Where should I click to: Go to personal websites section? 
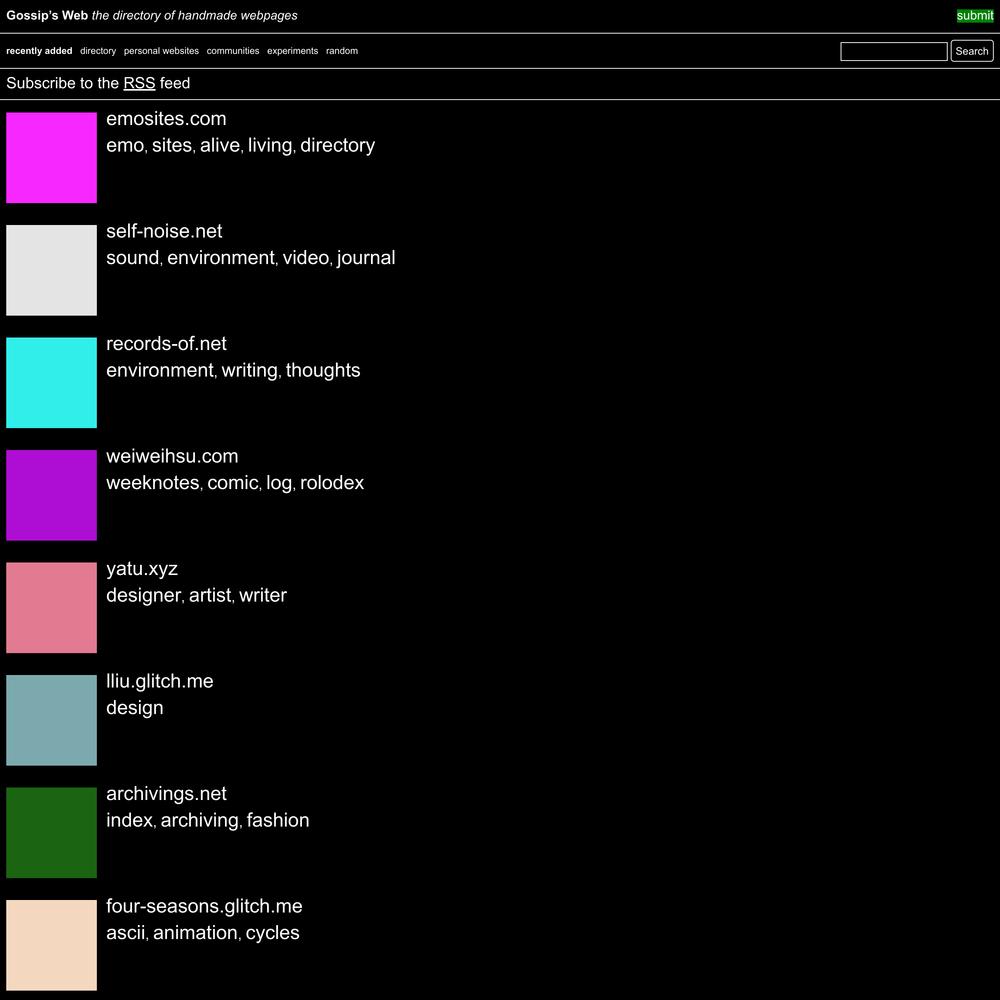pyautogui.click(x=161, y=51)
